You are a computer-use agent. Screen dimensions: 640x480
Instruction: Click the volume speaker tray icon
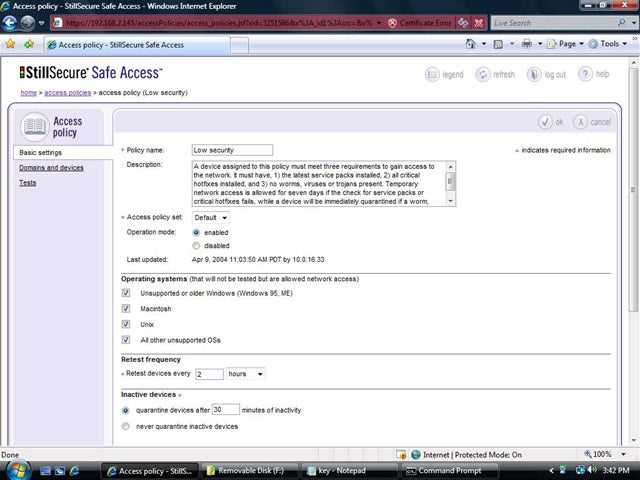coord(592,470)
